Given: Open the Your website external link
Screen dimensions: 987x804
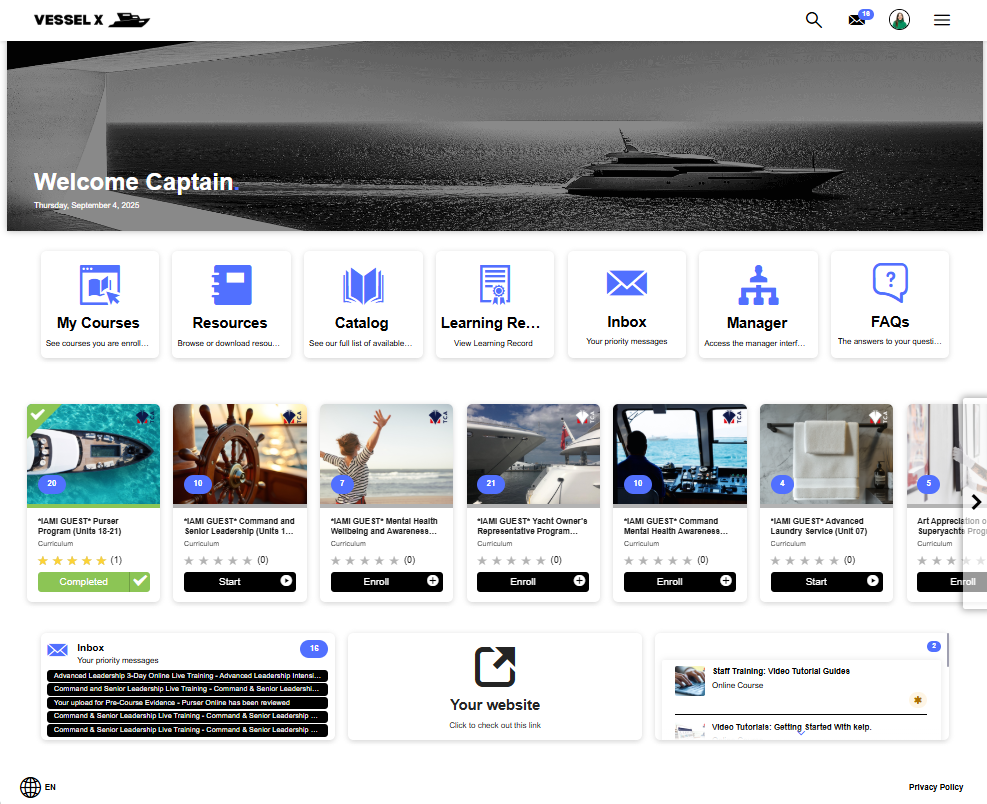Looking at the screenshot, I should tap(495, 686).
